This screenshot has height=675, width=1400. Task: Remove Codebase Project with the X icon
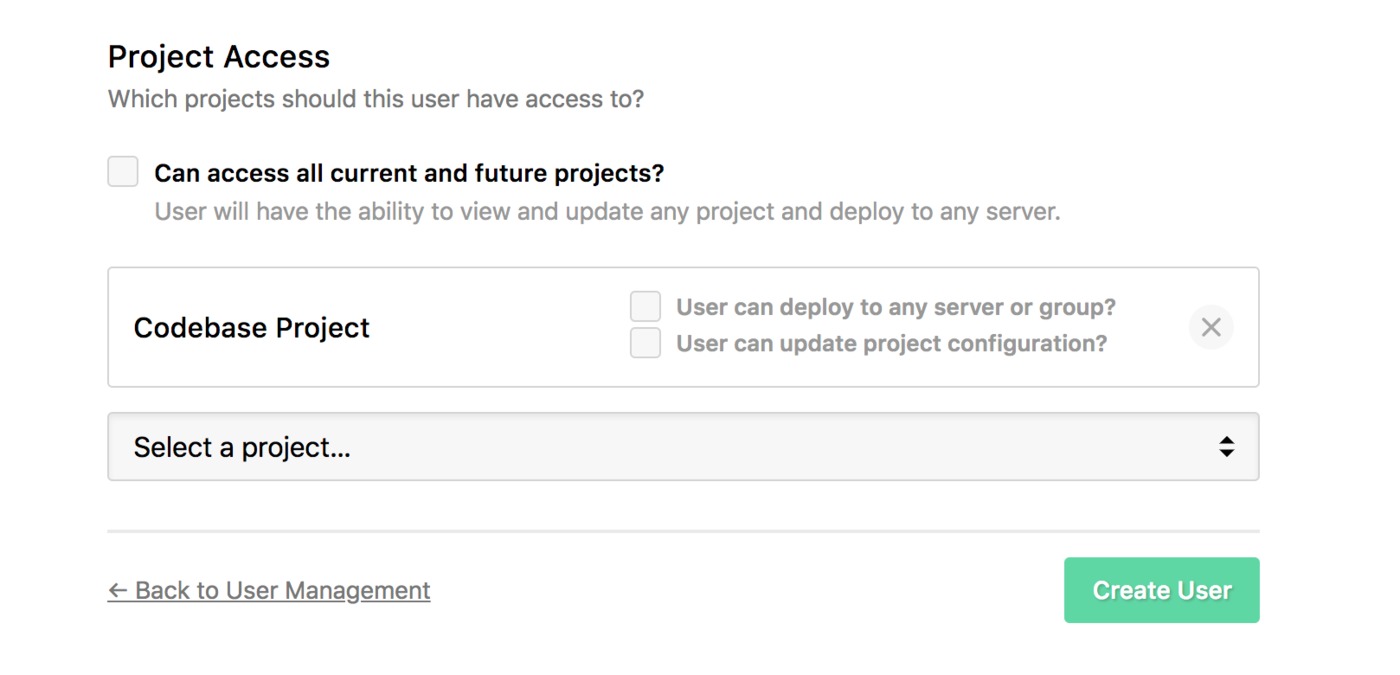(x=1211, y=327)
